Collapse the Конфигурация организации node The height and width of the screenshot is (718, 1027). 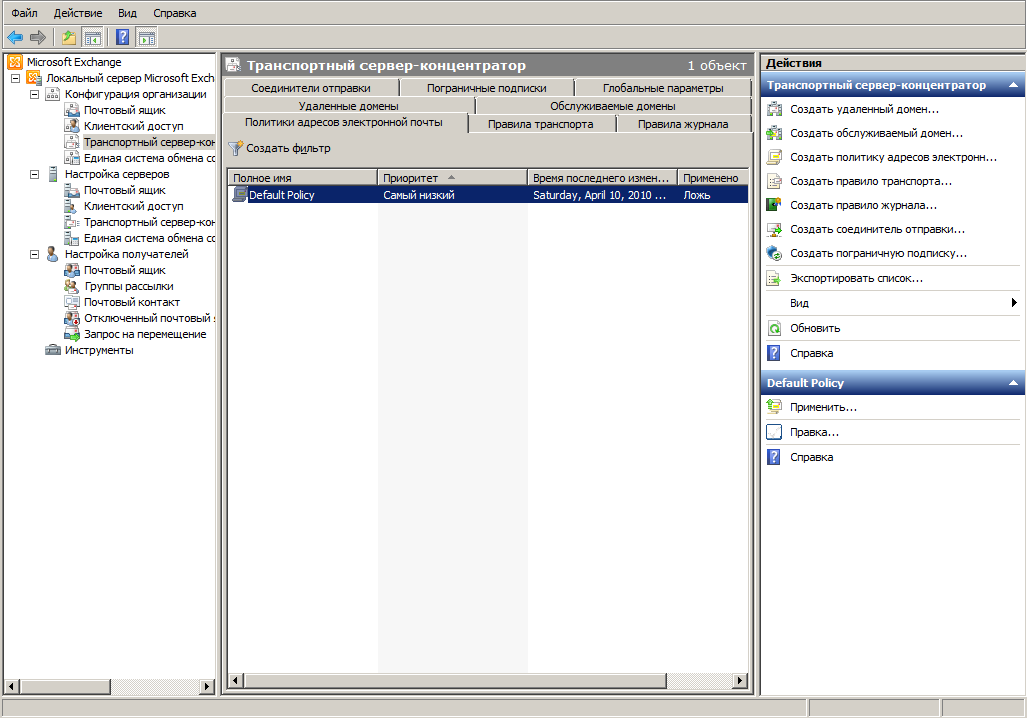(34, 94)
